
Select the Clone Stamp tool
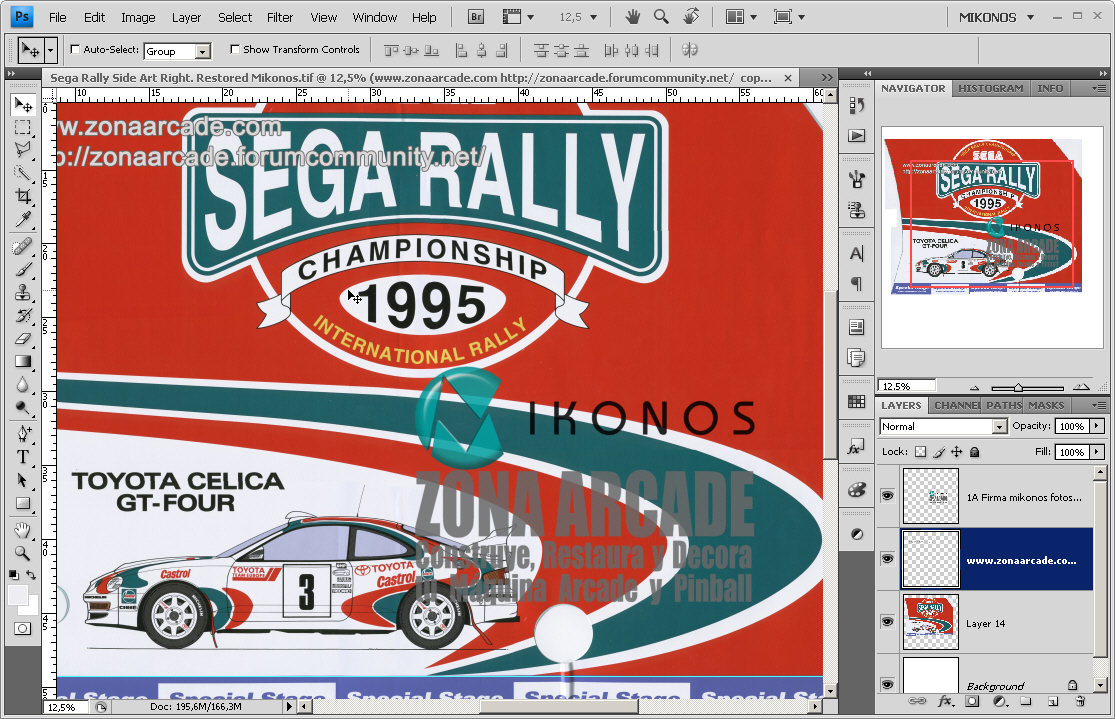coord(23,292)
